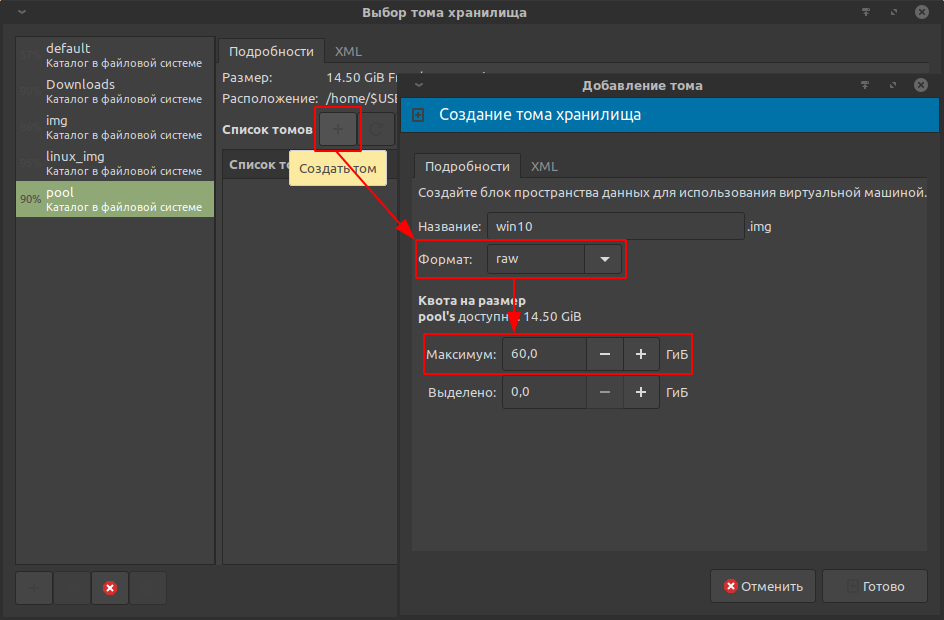Click the plus button to create a volume

tap(338, 129)
